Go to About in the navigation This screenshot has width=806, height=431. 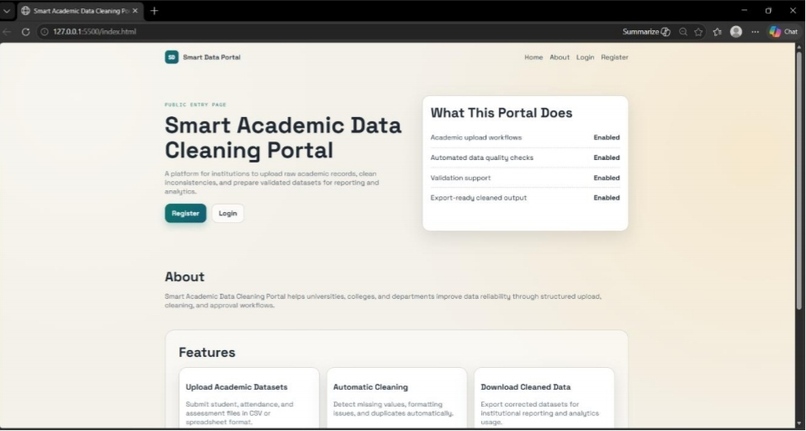pos(559,57)
